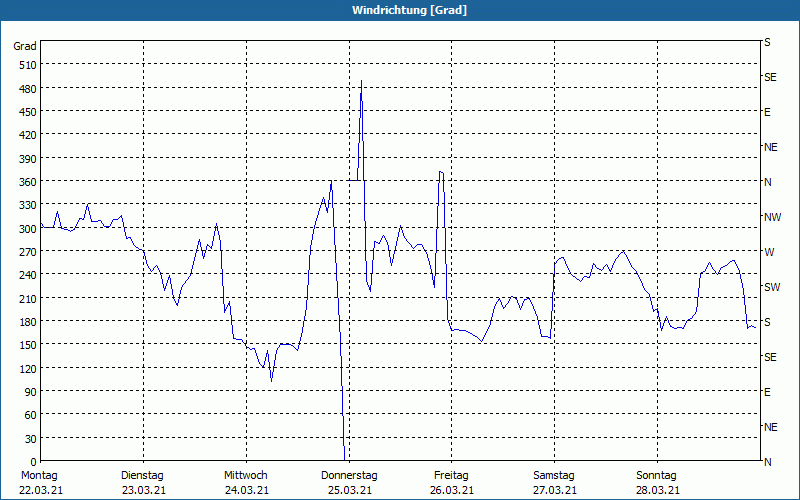This screenshot has width=800, height=500.
Task: Click the 'E' compass label at 90 level
Action: (767, 392)
